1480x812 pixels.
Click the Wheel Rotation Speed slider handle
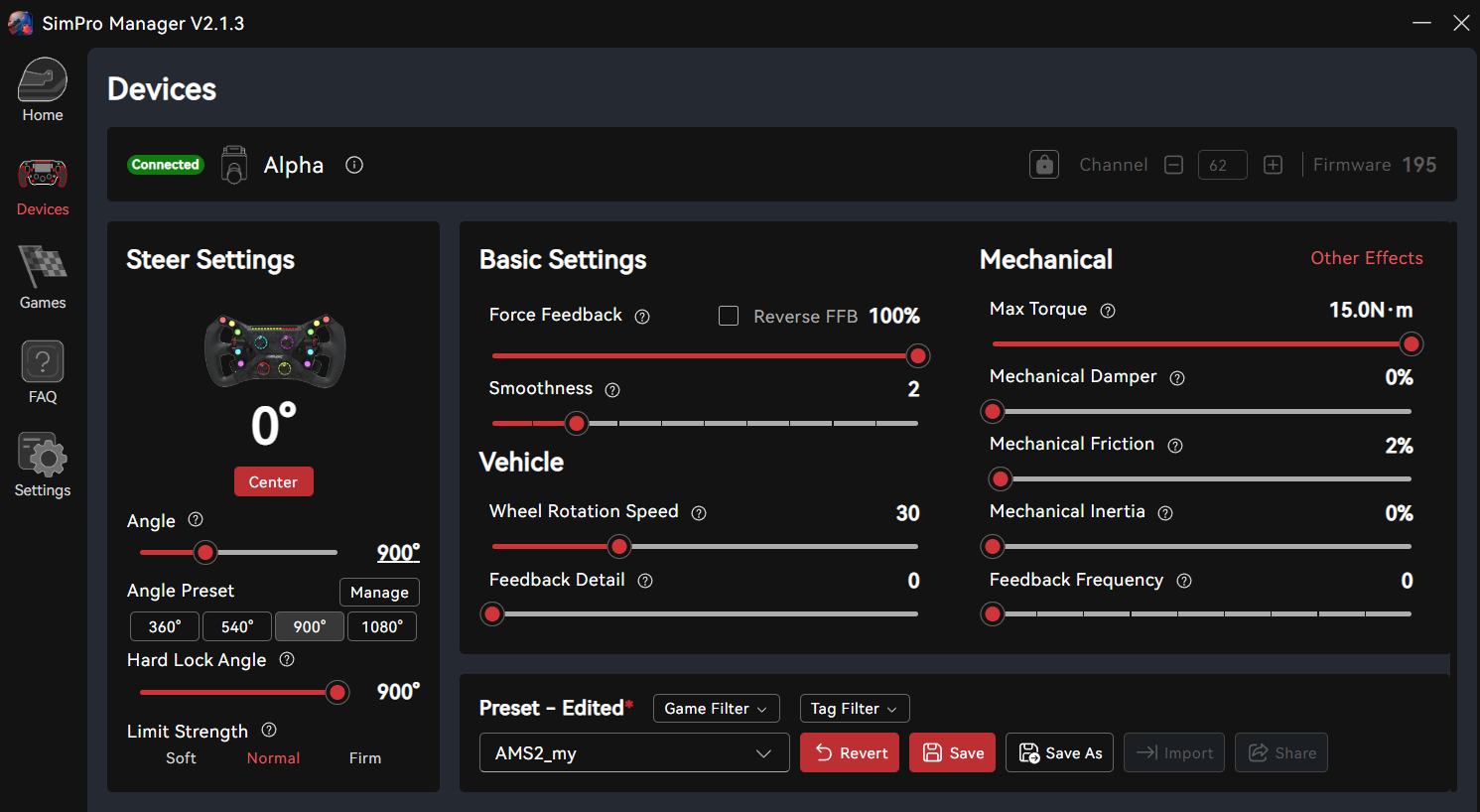coord(619,546)
